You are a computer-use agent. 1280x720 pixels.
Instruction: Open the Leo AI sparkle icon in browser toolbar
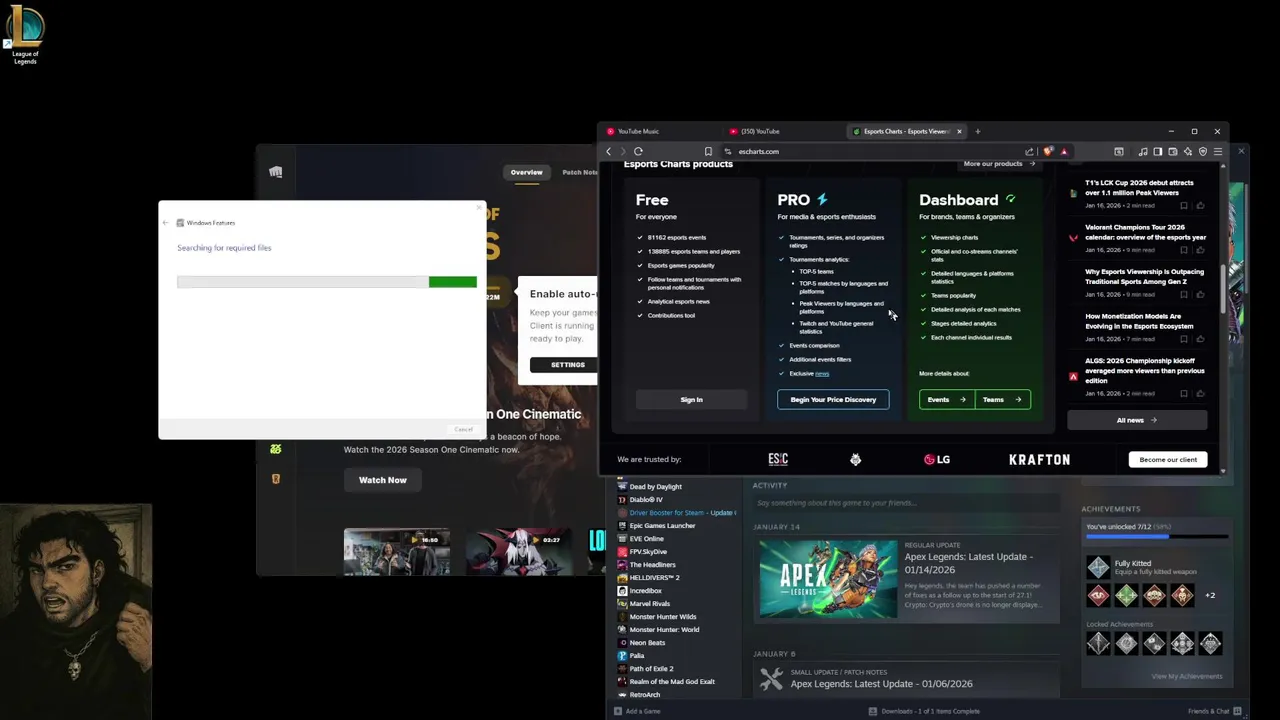tap(1187, 151)
